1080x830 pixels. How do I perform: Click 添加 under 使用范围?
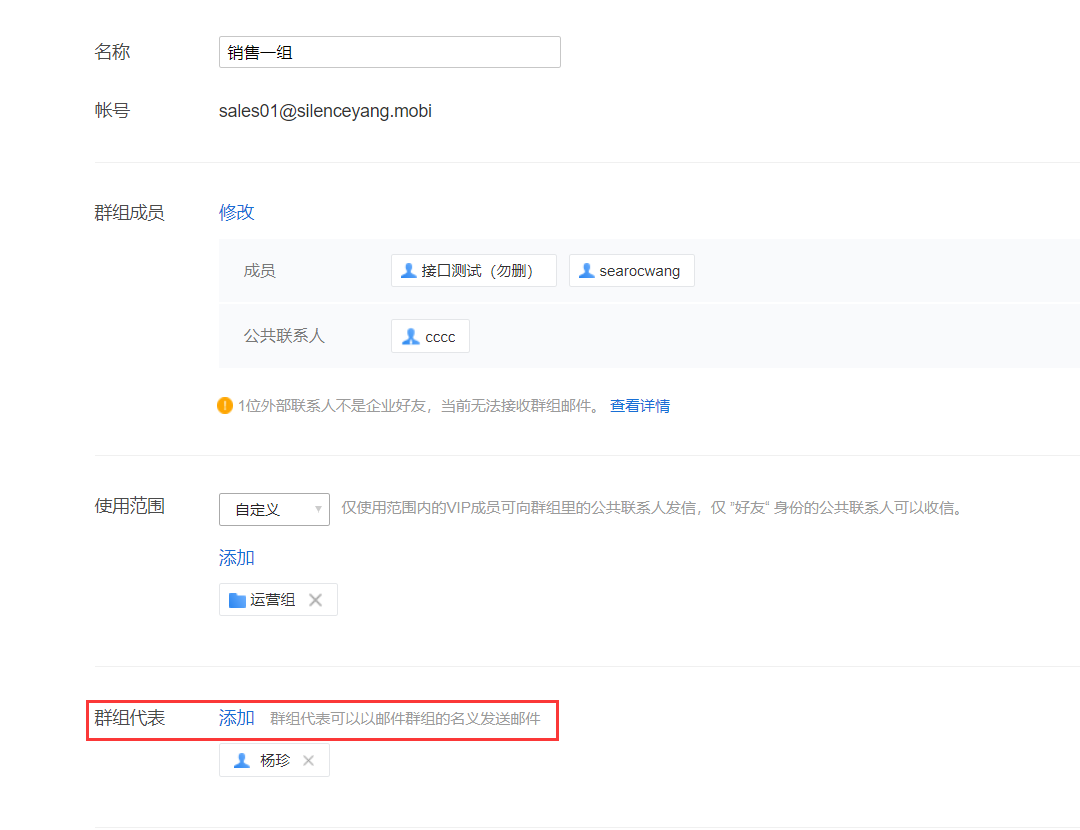coord(237,558)
